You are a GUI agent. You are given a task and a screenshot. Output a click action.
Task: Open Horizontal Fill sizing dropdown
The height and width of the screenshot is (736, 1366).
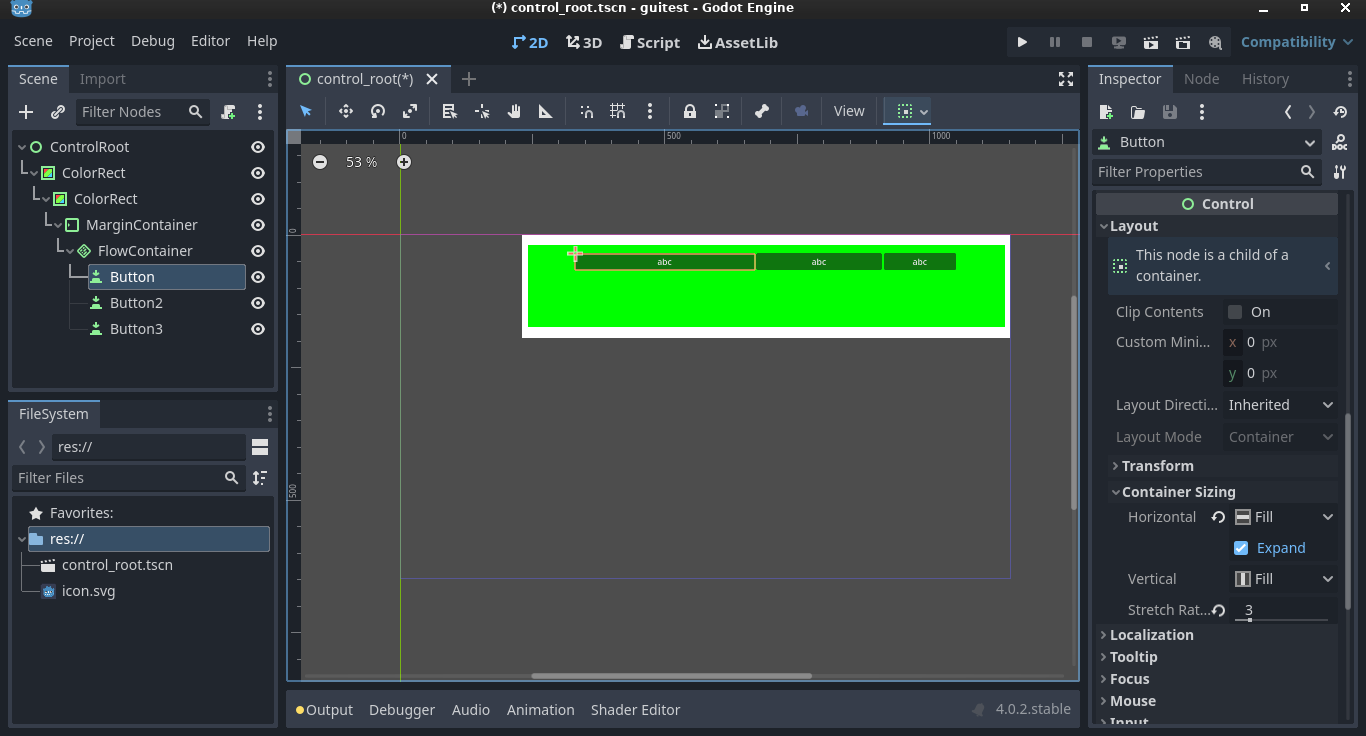point(1284,517)
